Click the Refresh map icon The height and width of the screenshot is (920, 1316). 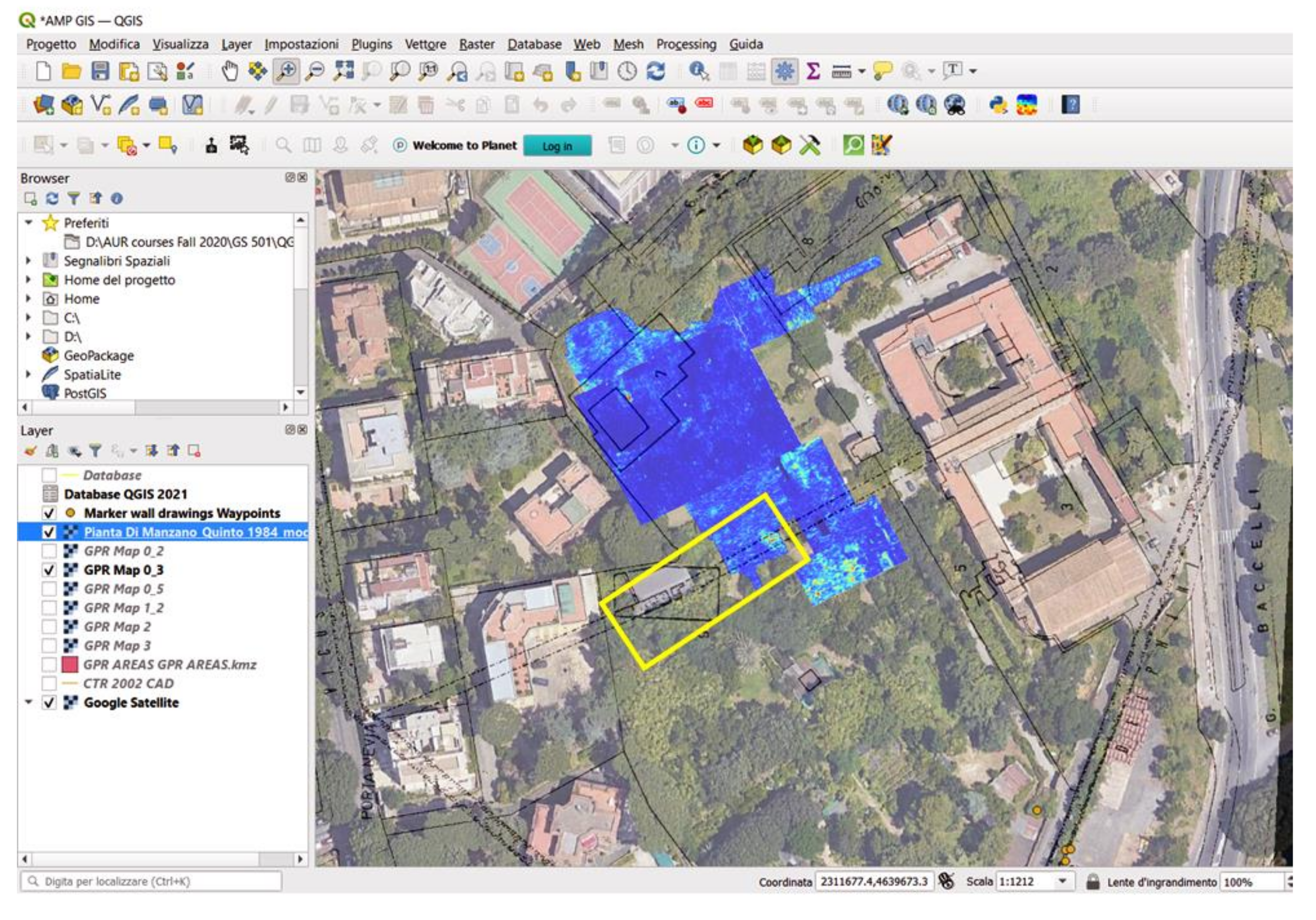point(655,71)
